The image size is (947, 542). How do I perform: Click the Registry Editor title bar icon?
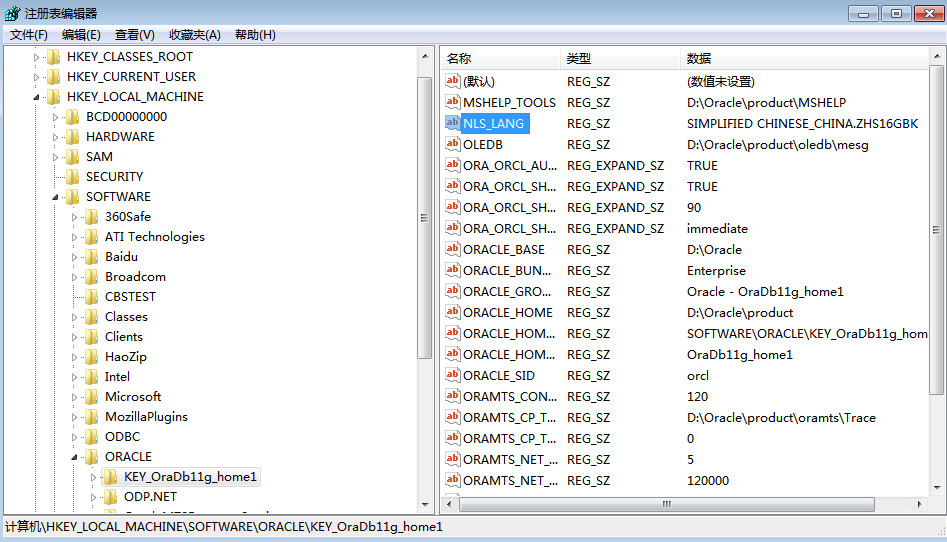(12, 13)
